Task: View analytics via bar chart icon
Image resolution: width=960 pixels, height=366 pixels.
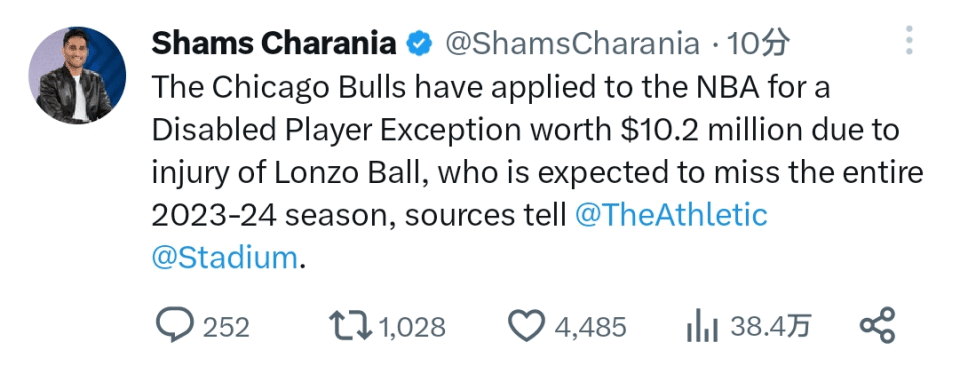Action: pos(702,326)
